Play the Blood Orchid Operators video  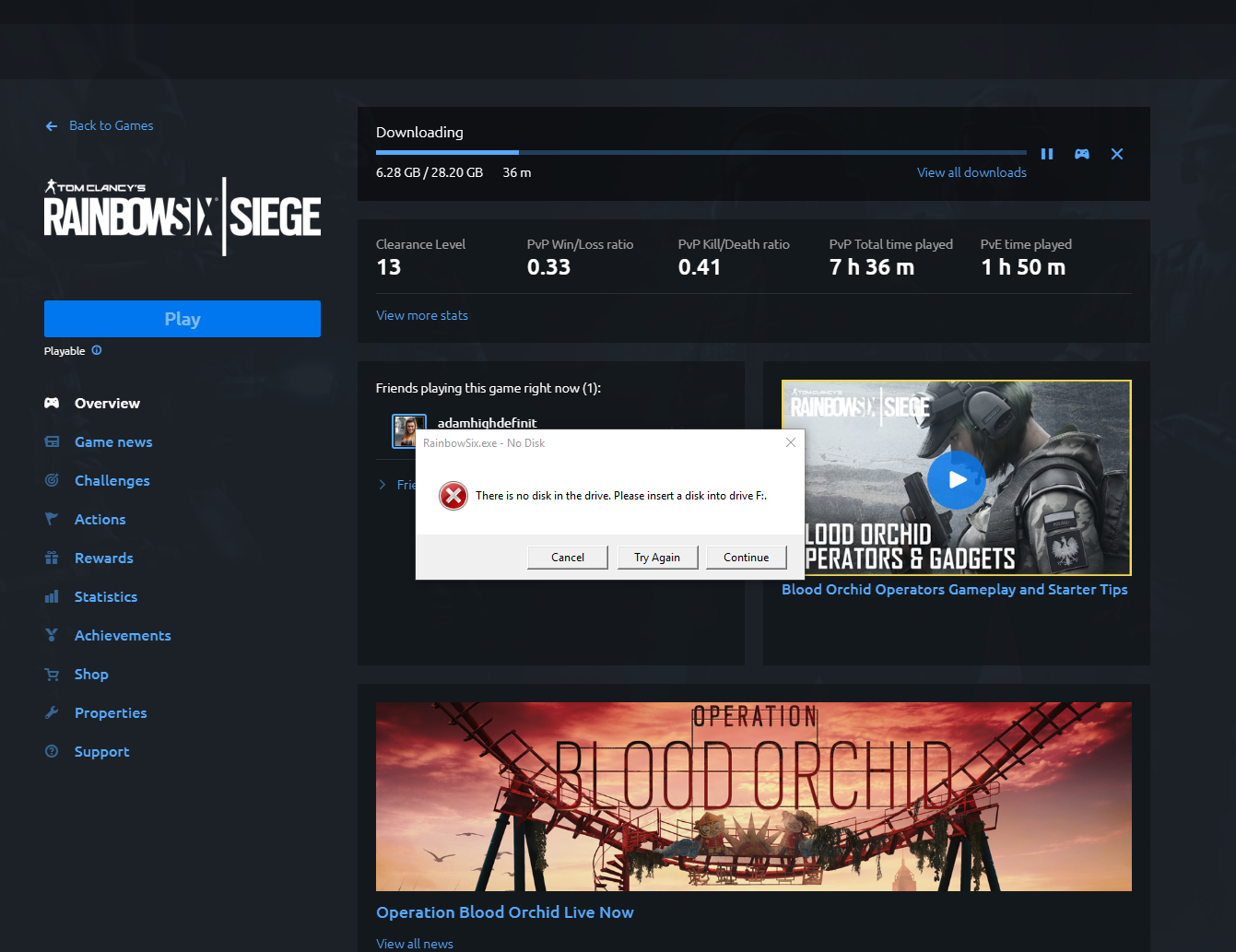coord(957,479)
